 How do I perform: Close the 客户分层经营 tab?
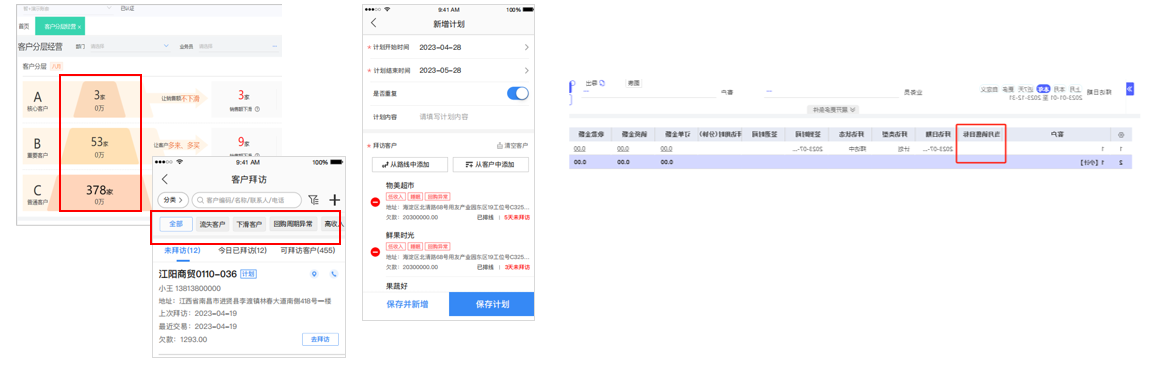point(79,27)
